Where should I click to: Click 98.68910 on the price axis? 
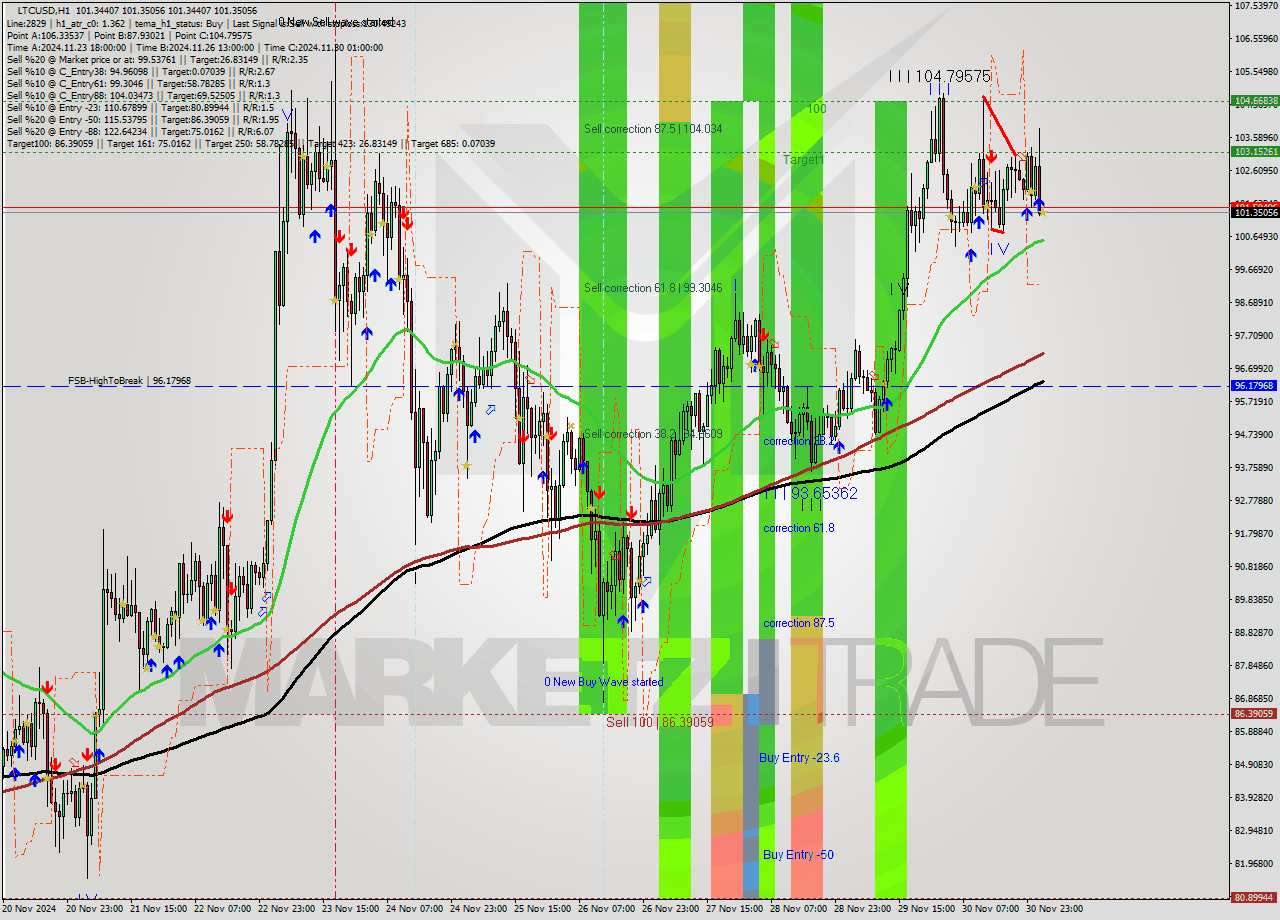1255,303
